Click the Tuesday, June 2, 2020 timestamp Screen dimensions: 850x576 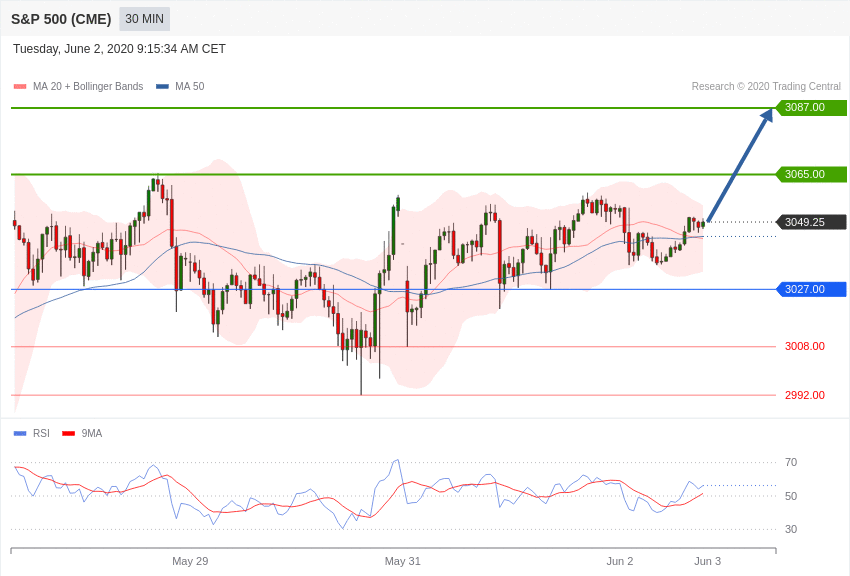(119, 49)
